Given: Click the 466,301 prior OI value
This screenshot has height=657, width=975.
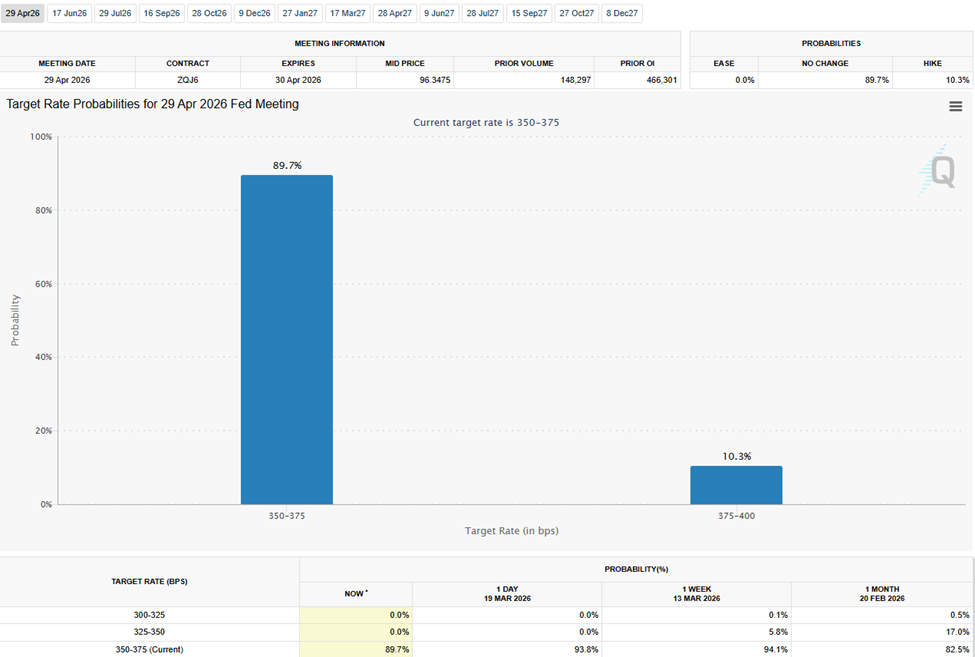Looking at the screenshot, I should click(x=662, y=80).
